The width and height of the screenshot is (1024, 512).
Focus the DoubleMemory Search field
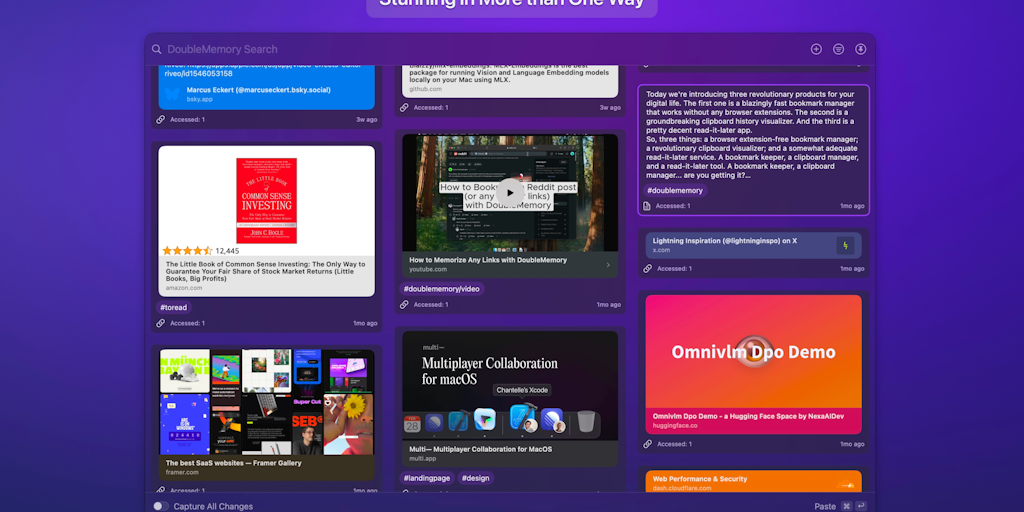483,49
